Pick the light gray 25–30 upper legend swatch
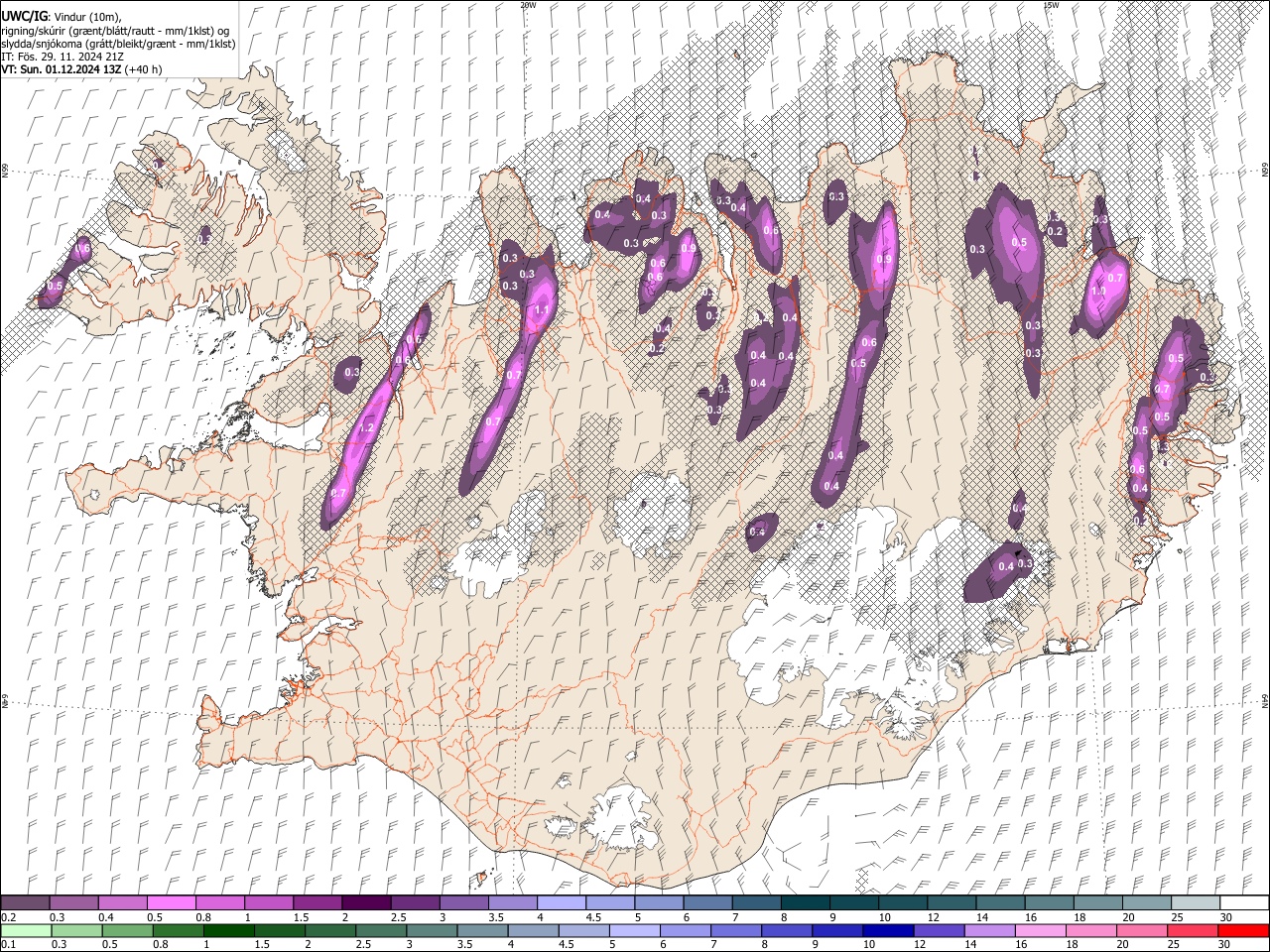Viewport: 1270px width, 952px height. 1197,902
